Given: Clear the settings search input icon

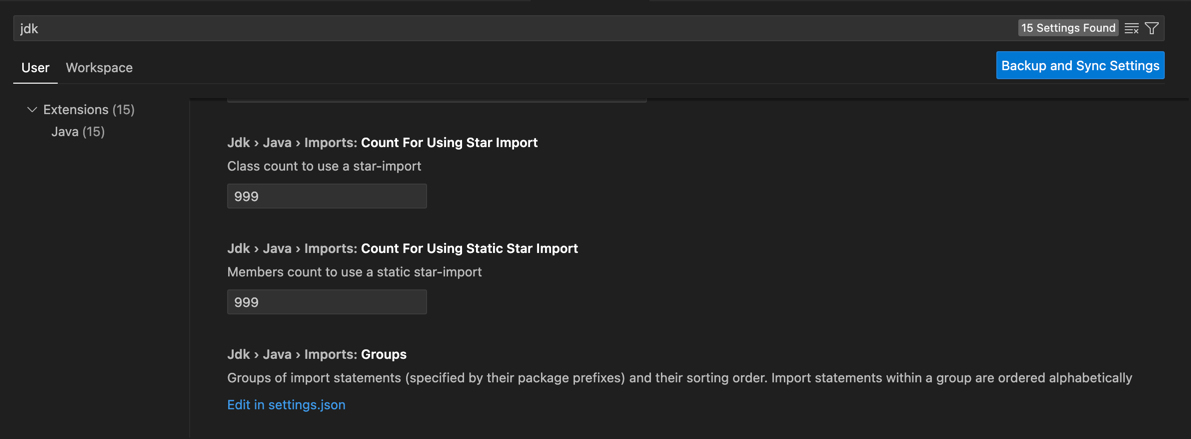Looking at the screenshot, I should 1131,29.
